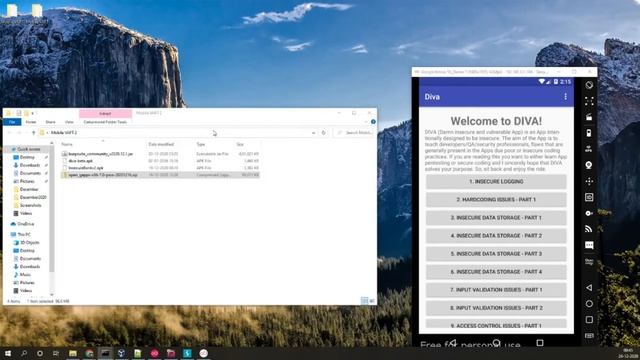This screenshot has height=360, width=640.
Task: Open the Genymotion phone SMS widget
Action: (589, 245)
